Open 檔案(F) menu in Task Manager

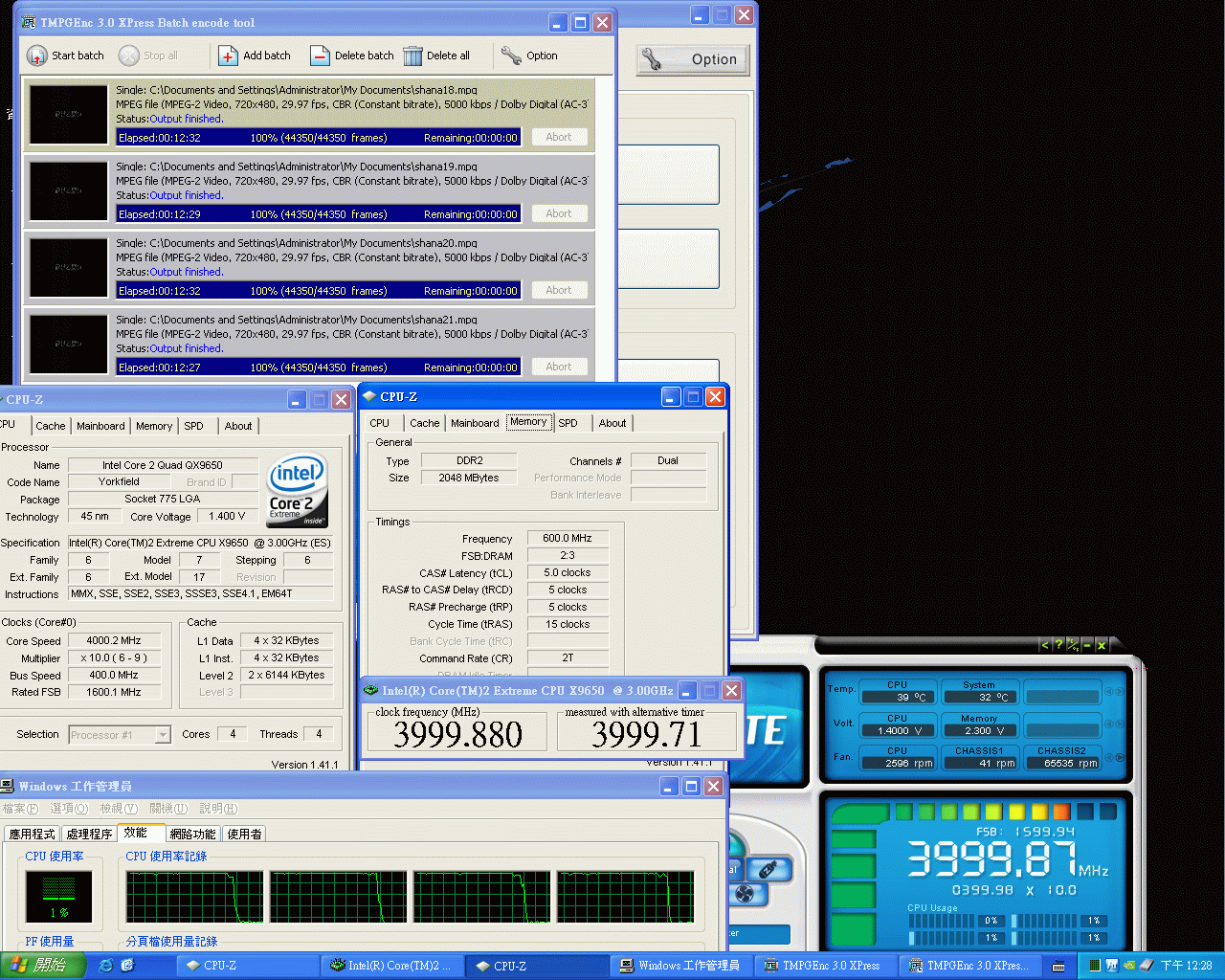coord(21,809)
